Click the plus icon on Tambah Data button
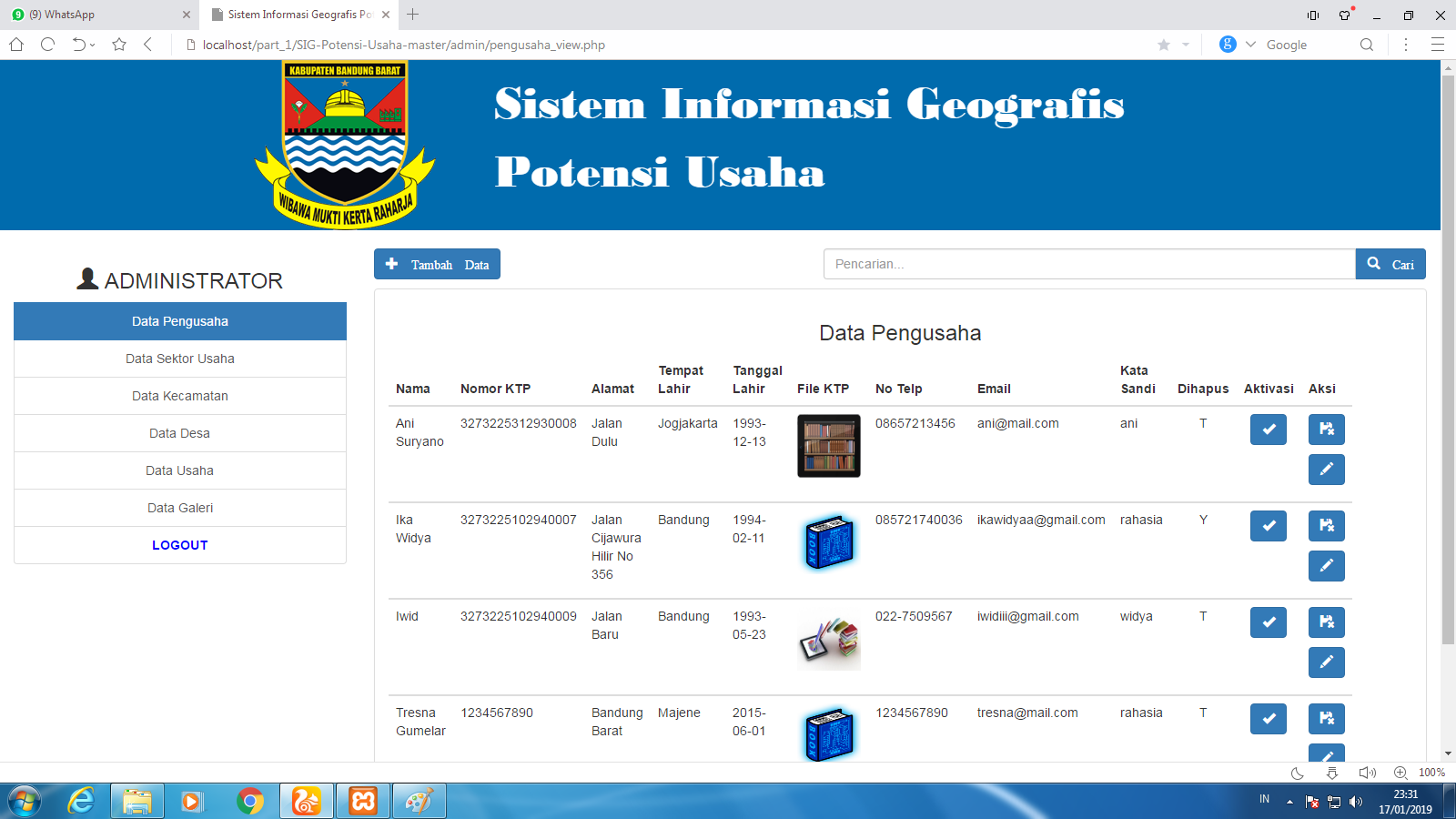 [391, 264]
